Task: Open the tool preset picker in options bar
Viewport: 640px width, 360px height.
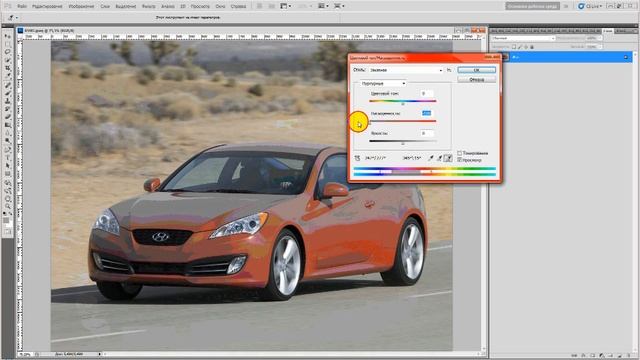Action: tap(13, 18)
